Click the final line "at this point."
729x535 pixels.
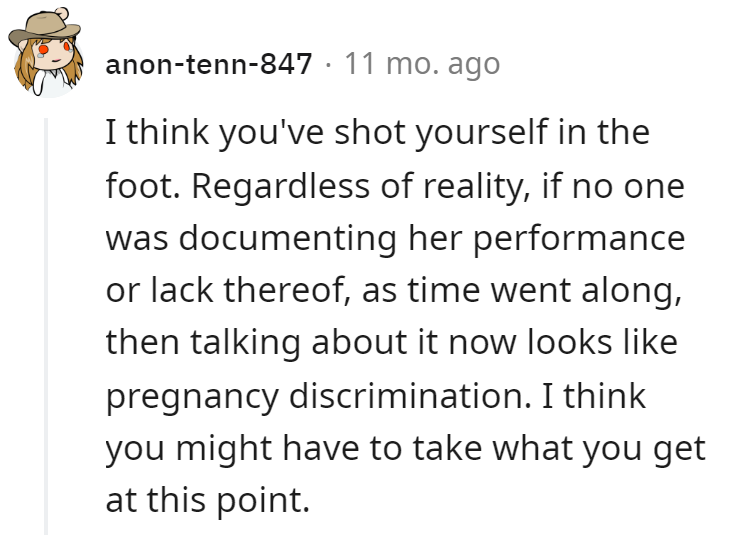(203, 500)
